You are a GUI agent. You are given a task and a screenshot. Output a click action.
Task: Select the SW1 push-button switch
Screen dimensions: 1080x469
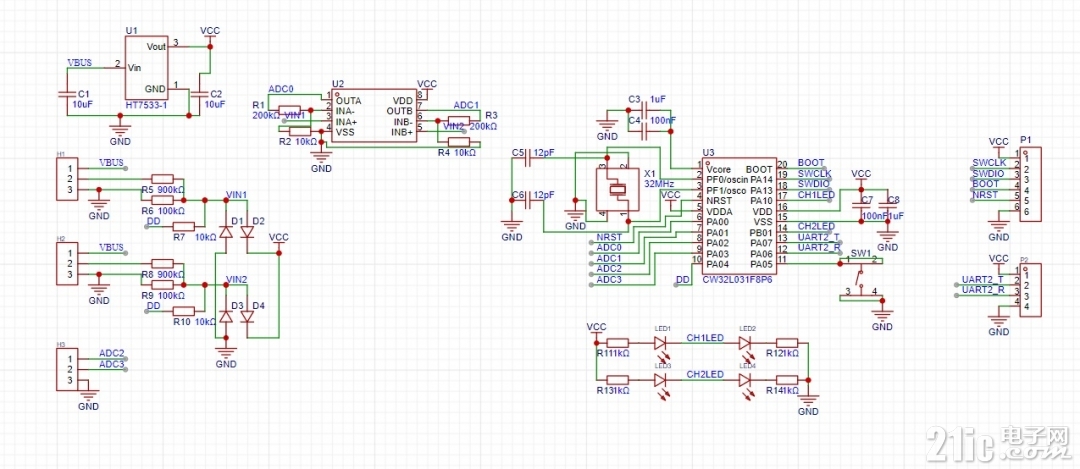pyautogui.click(x=860, y=279)
